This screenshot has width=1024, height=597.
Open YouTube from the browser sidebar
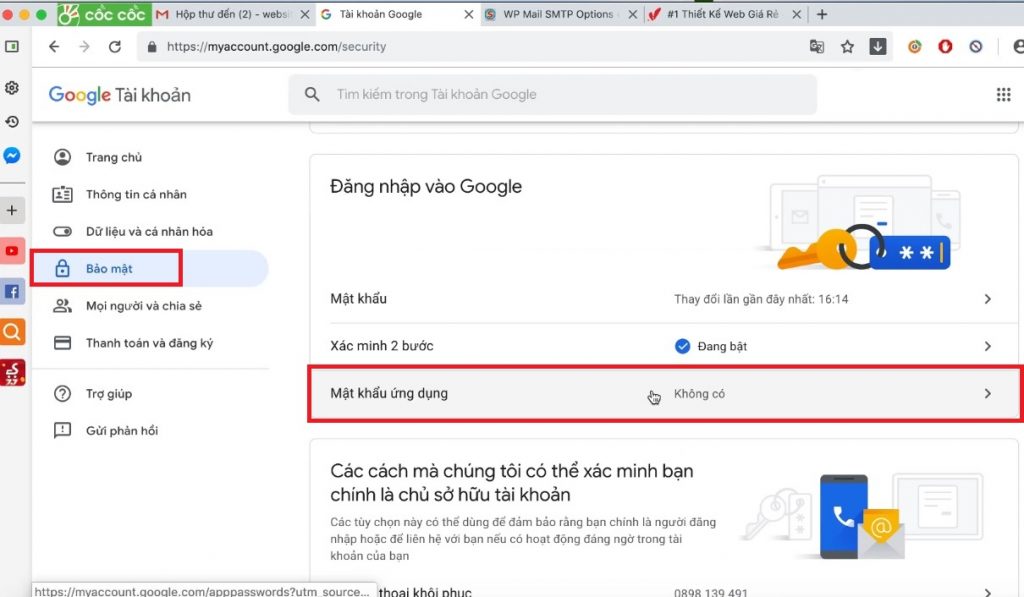pos(12,251)
